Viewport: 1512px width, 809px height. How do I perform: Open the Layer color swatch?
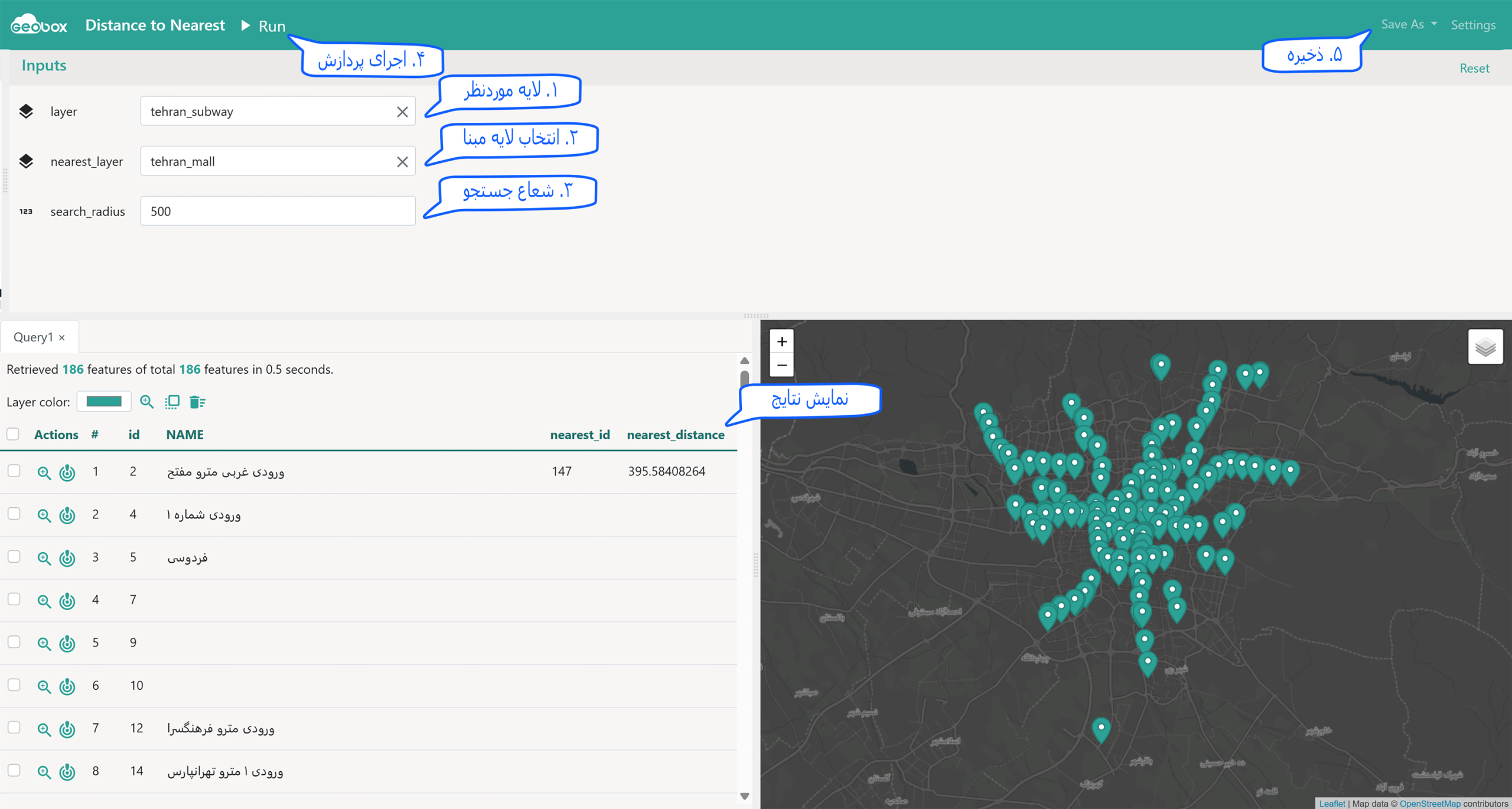(104, 402)
